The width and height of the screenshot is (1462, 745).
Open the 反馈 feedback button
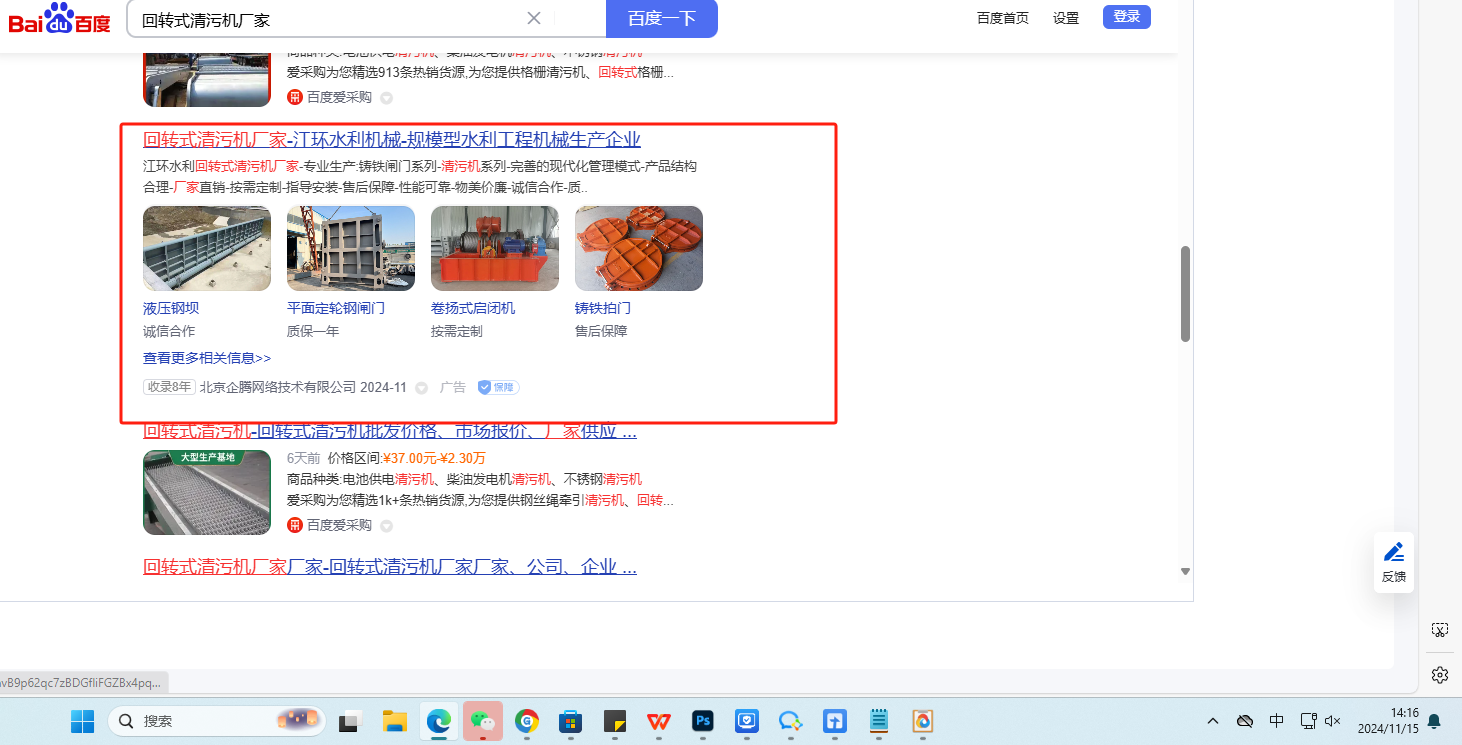click(1394, 562)
